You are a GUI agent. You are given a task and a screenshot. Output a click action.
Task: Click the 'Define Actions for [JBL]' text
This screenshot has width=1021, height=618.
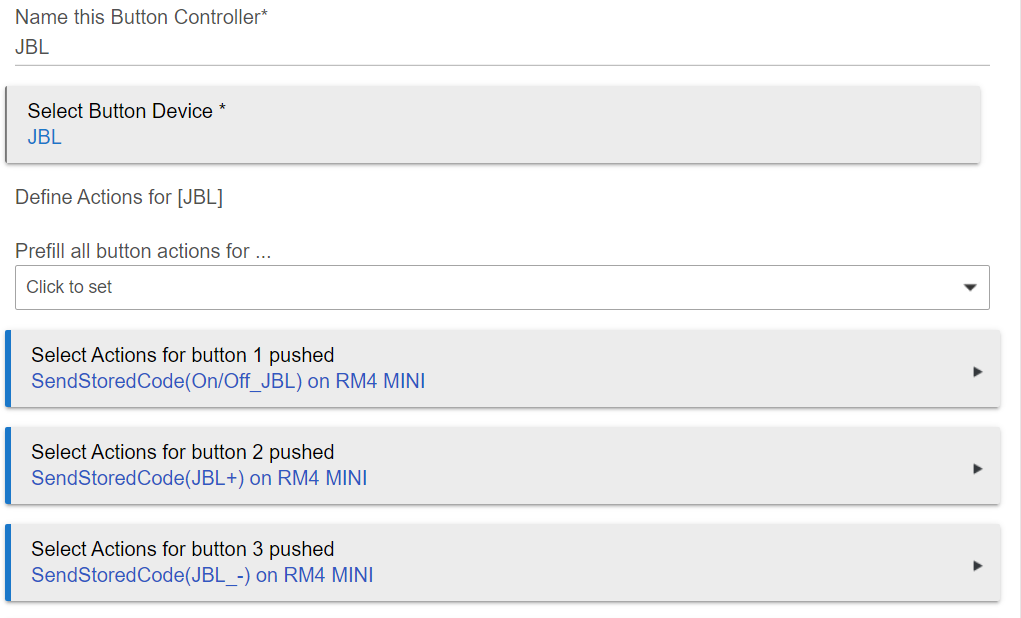coord(119,197)
